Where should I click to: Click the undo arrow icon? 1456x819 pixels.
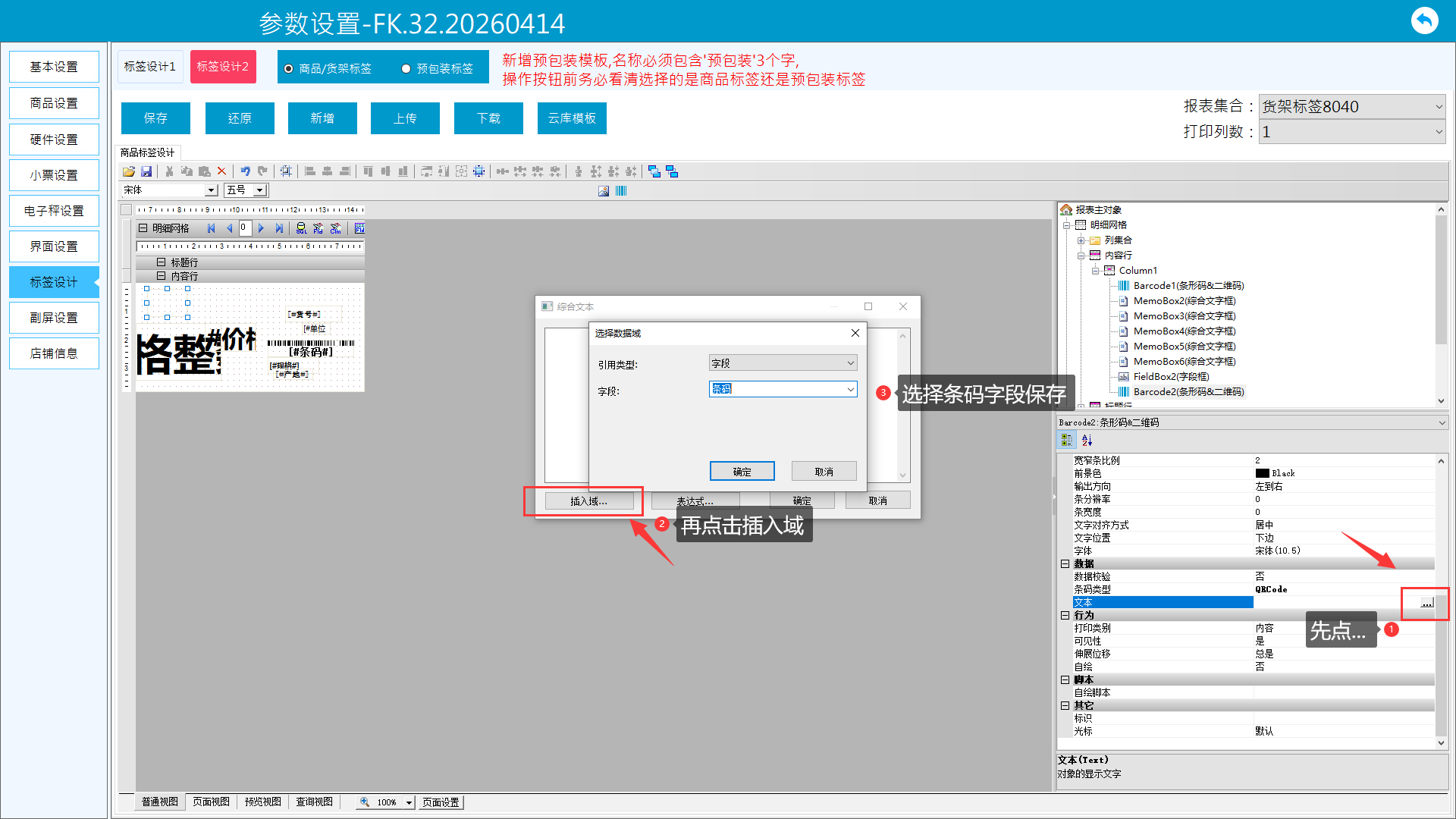245,171
